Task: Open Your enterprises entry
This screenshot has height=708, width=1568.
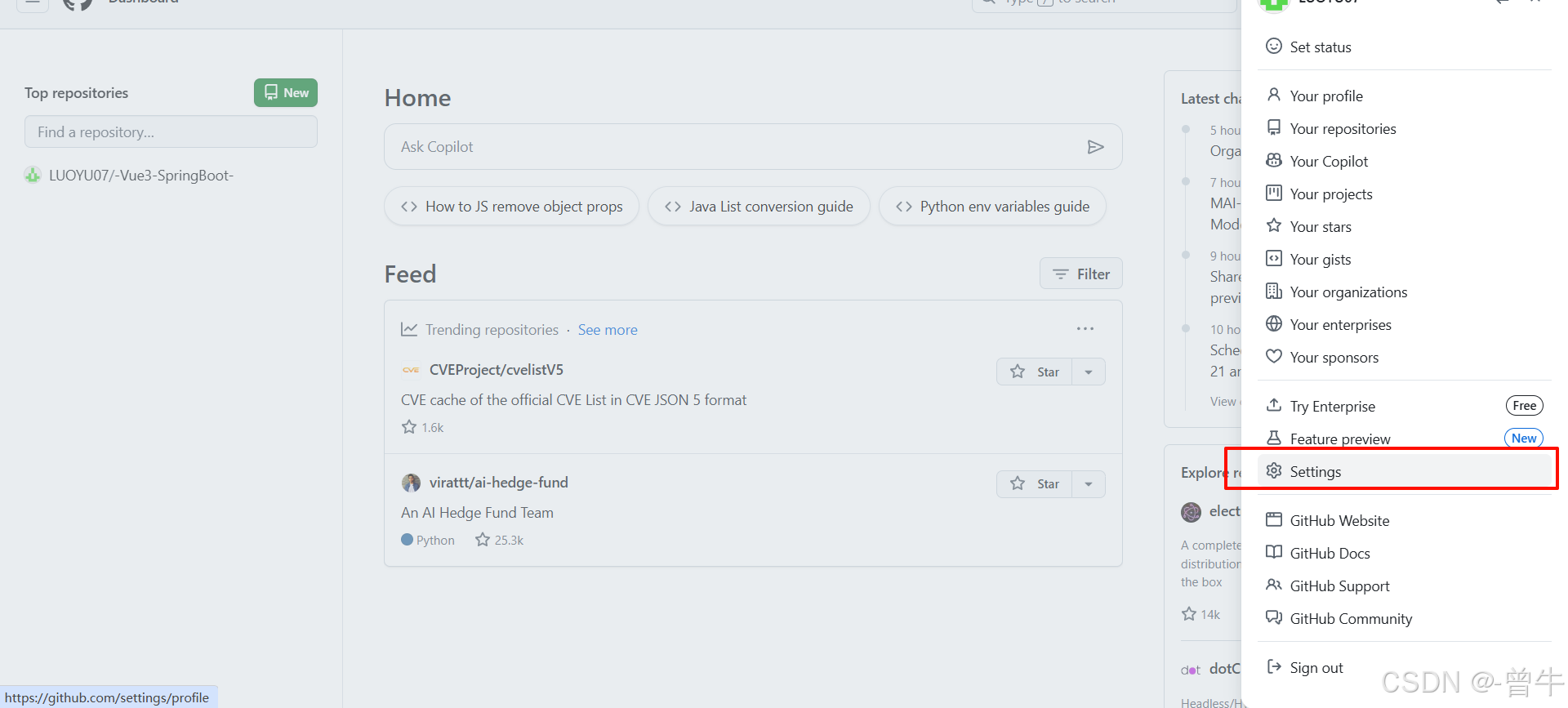Action: coord(1404,324)
